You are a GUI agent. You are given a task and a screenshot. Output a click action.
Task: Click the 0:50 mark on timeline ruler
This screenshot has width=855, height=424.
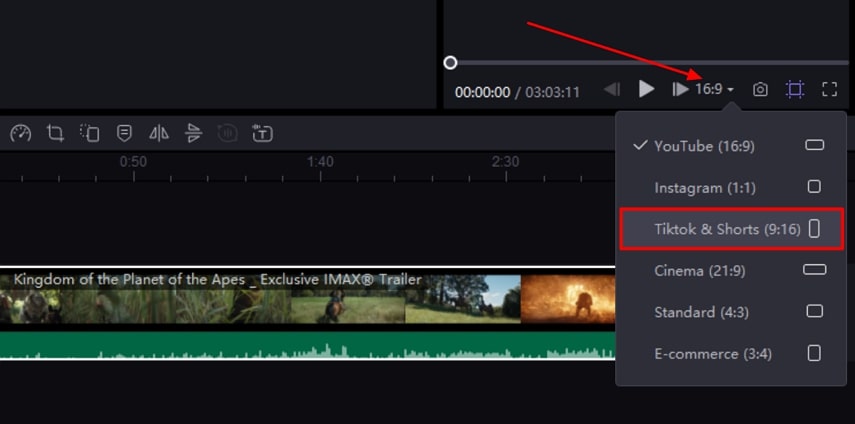pos(133,162)
